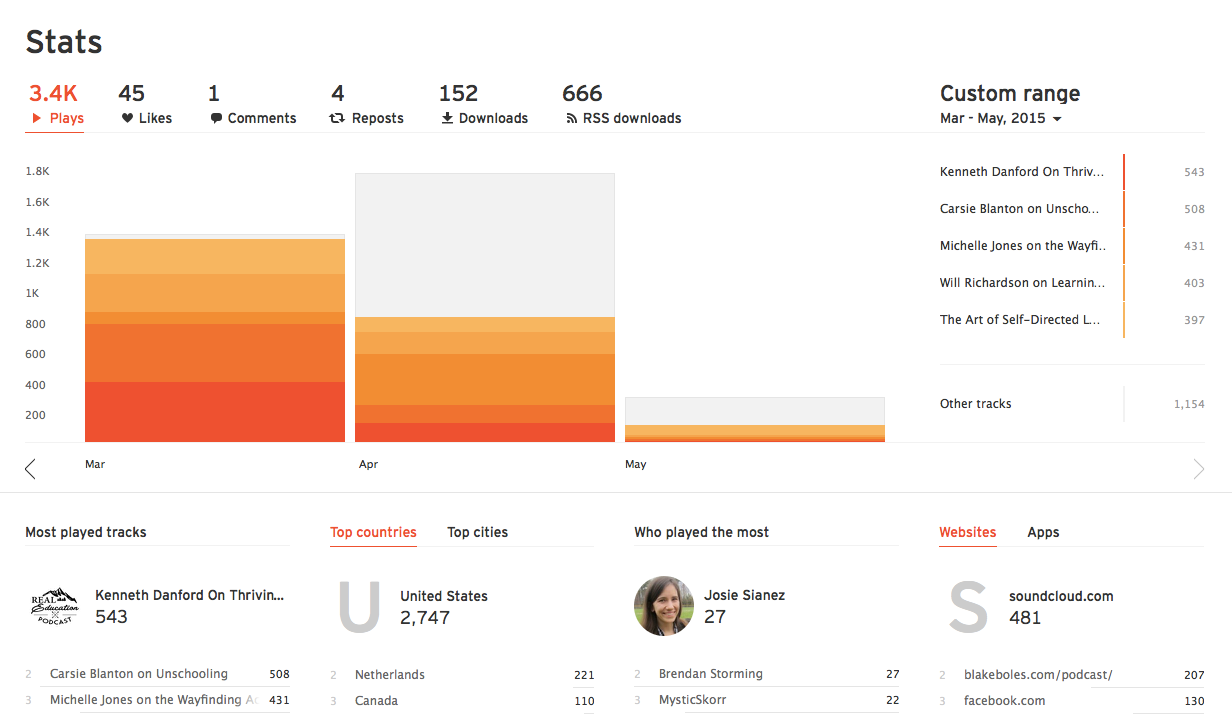Image resolution: width=1232 pixels, height=718 pixels.
Task: Click the Downloads arrow icon
Action: point(447,118)
